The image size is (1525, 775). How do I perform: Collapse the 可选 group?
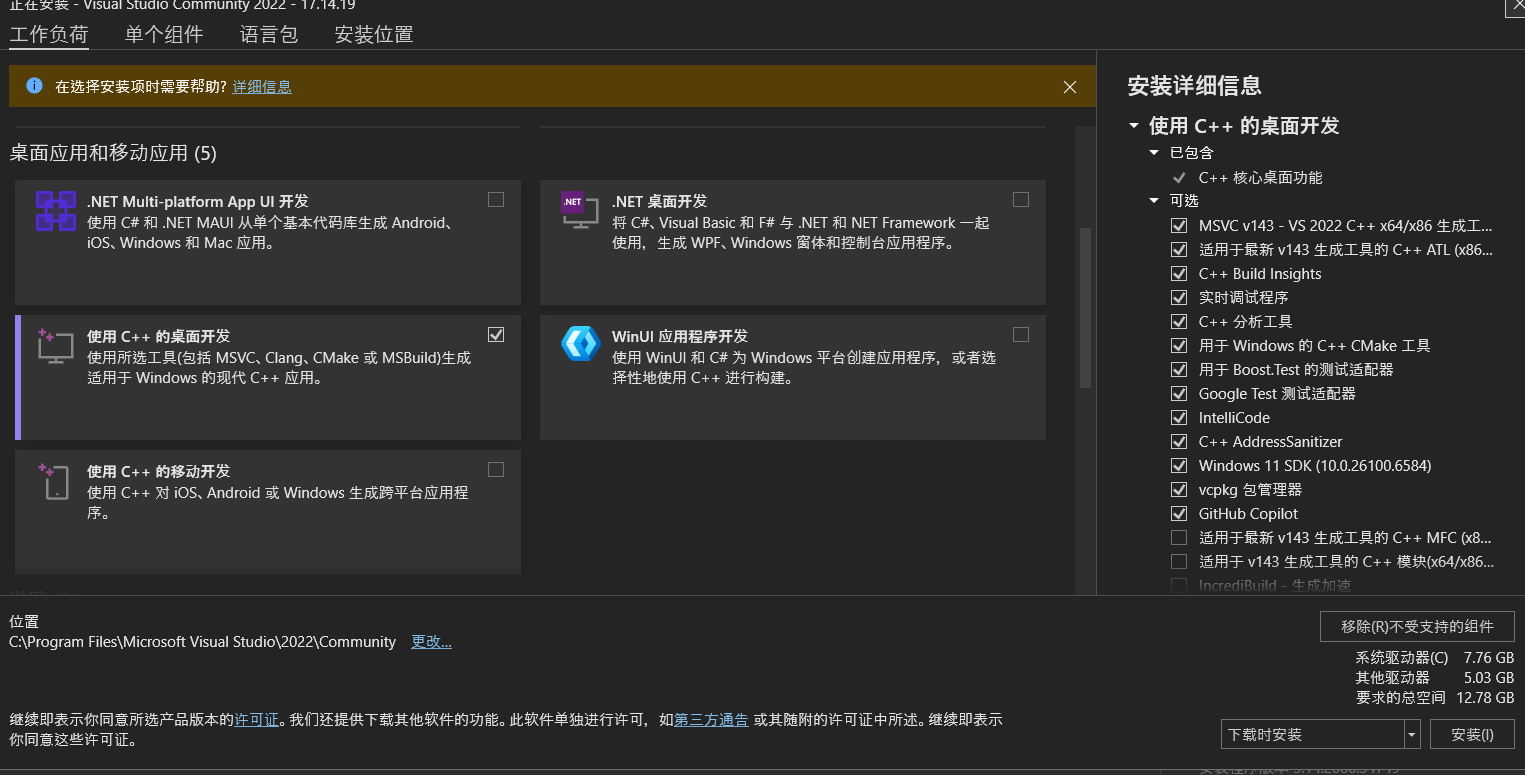tap(1154, 201)
